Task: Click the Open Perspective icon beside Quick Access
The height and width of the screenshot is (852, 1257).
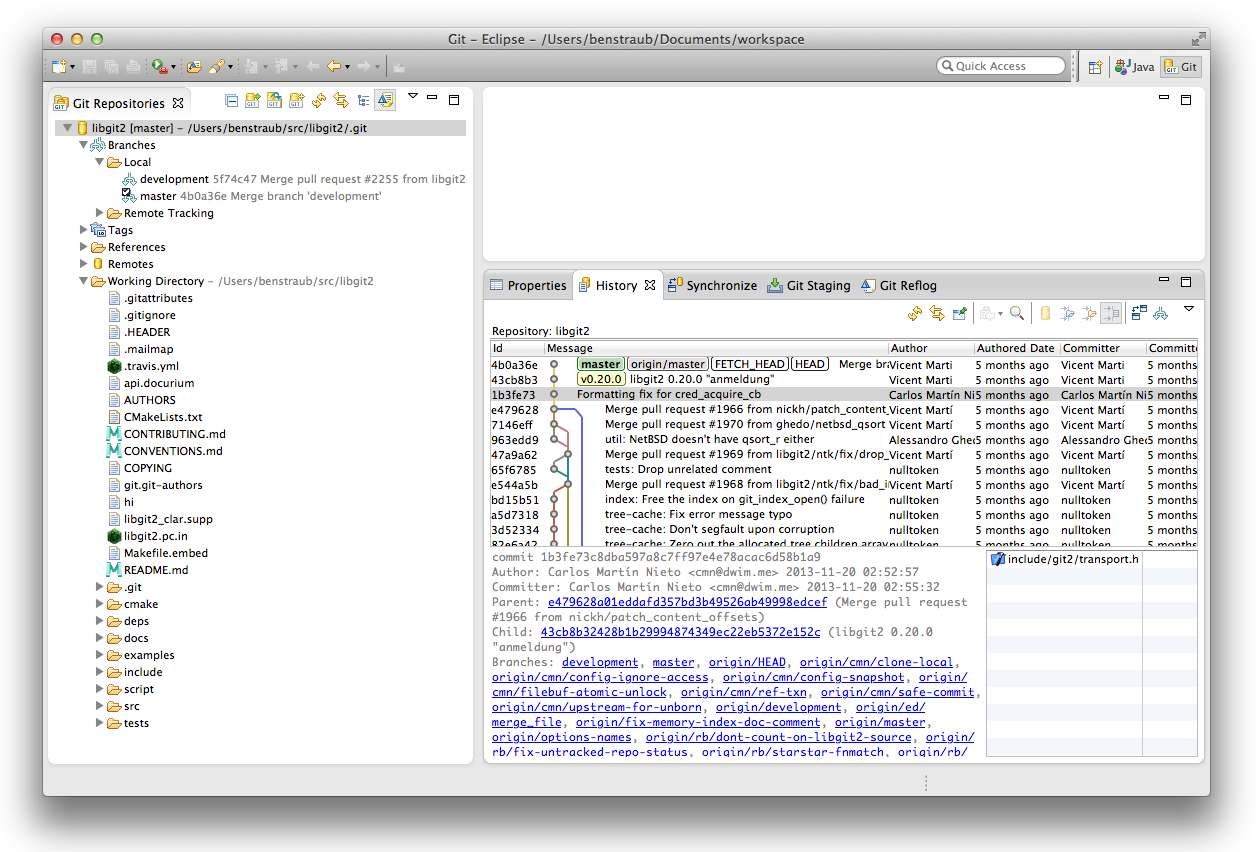Action: click(x=1095, y=67)
